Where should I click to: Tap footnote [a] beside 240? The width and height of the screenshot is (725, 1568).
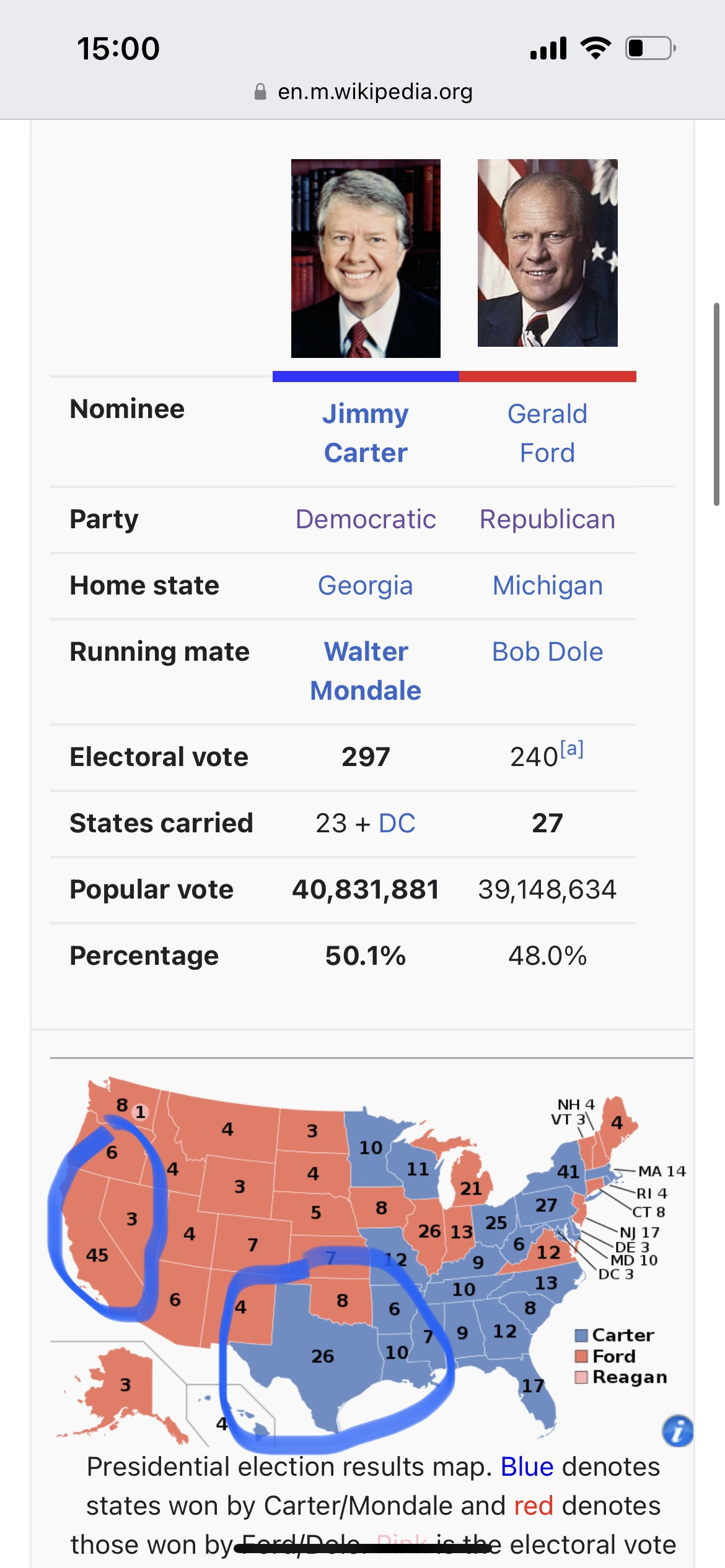tap(572, 749)
